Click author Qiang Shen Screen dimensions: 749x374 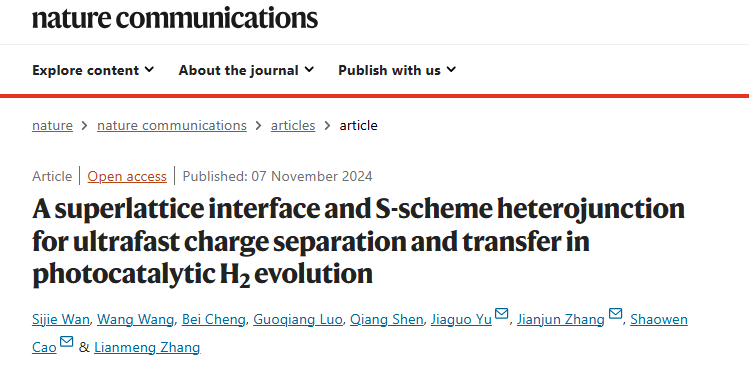pyautogui.click(x=386, y=320)
